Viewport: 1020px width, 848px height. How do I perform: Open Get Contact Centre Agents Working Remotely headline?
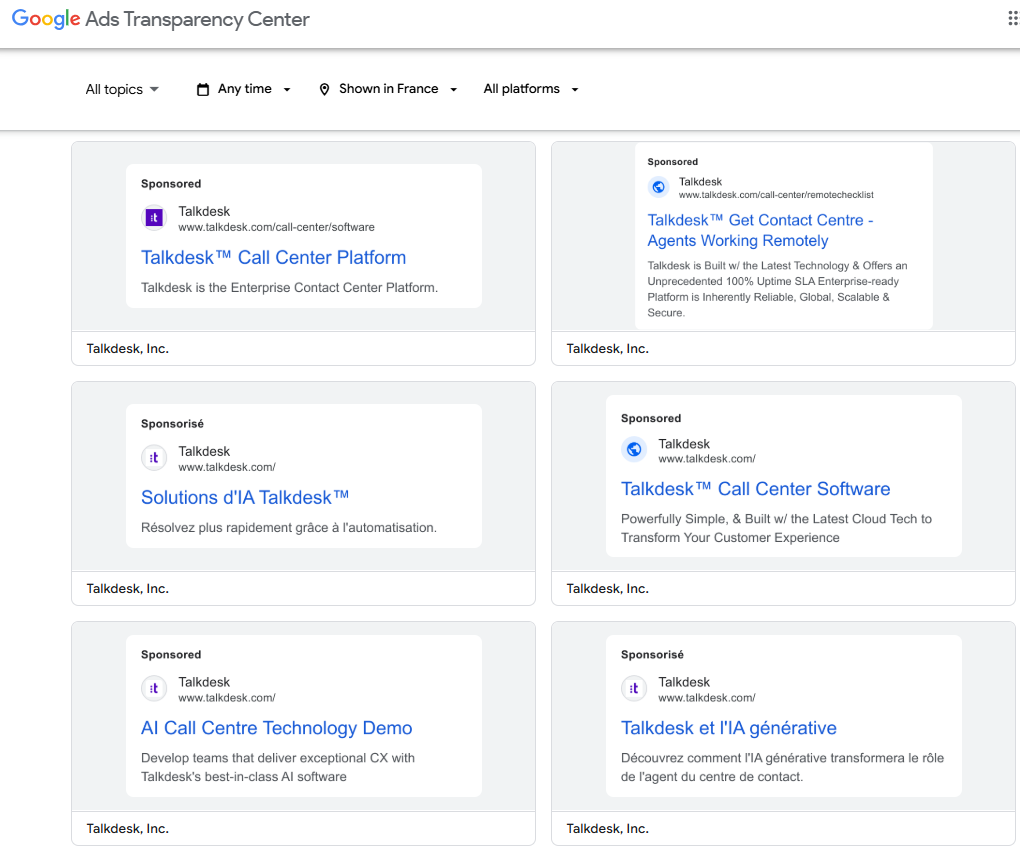click(x=760, y=230)
